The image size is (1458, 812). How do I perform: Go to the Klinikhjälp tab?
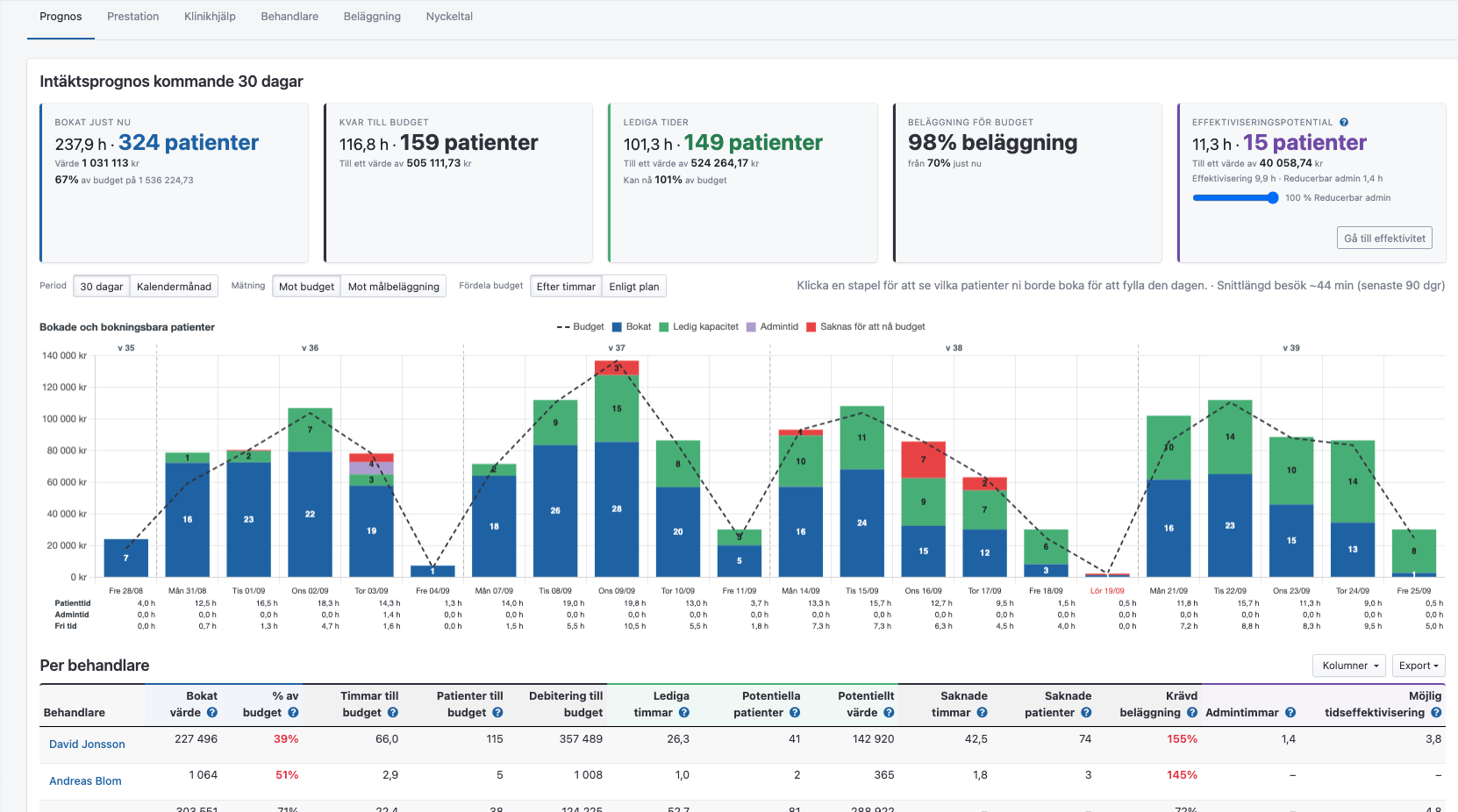click(210, 17)
